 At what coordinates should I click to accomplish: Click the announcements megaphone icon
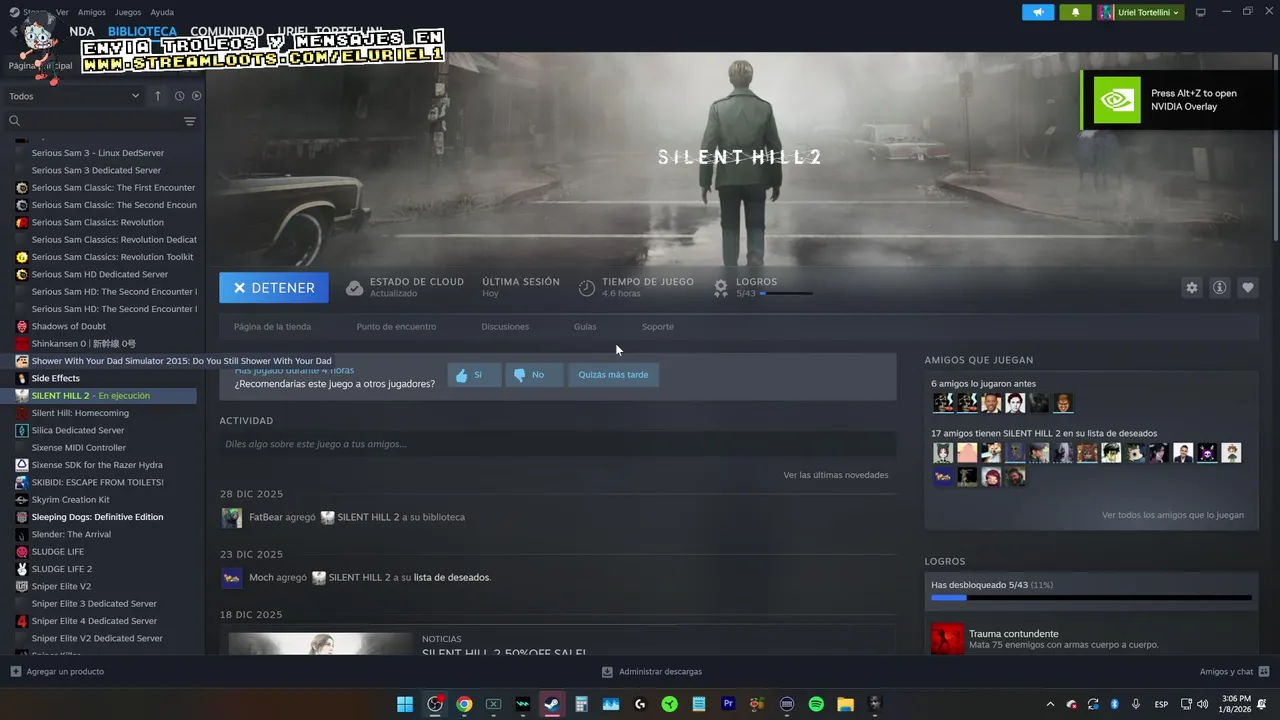click(x=1038, y=12)
